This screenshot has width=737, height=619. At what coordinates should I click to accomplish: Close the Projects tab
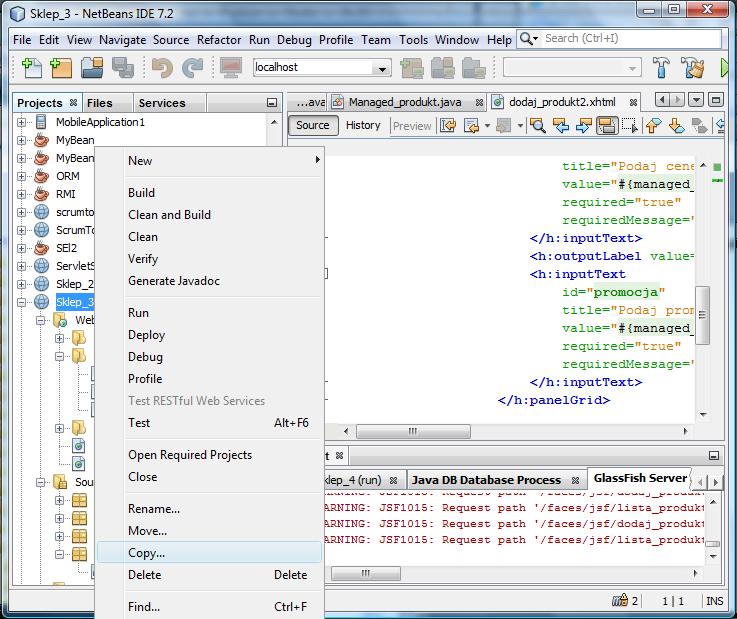coord(73,102)
